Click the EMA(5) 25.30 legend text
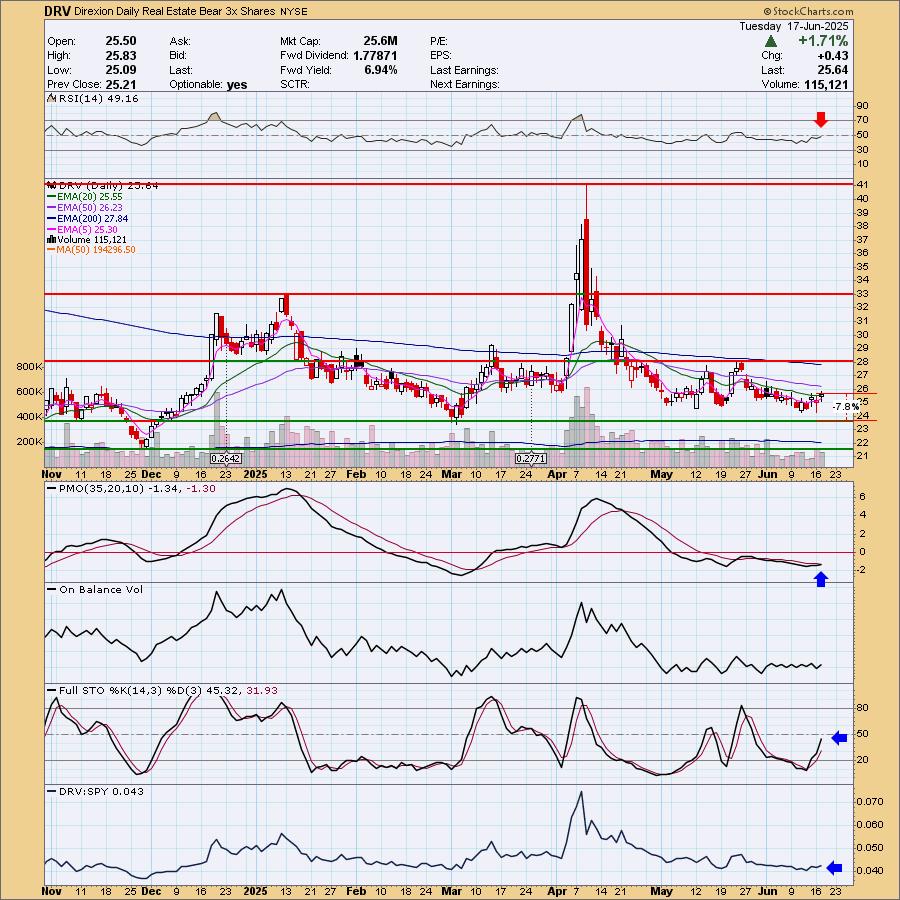 tap(87, 230)
